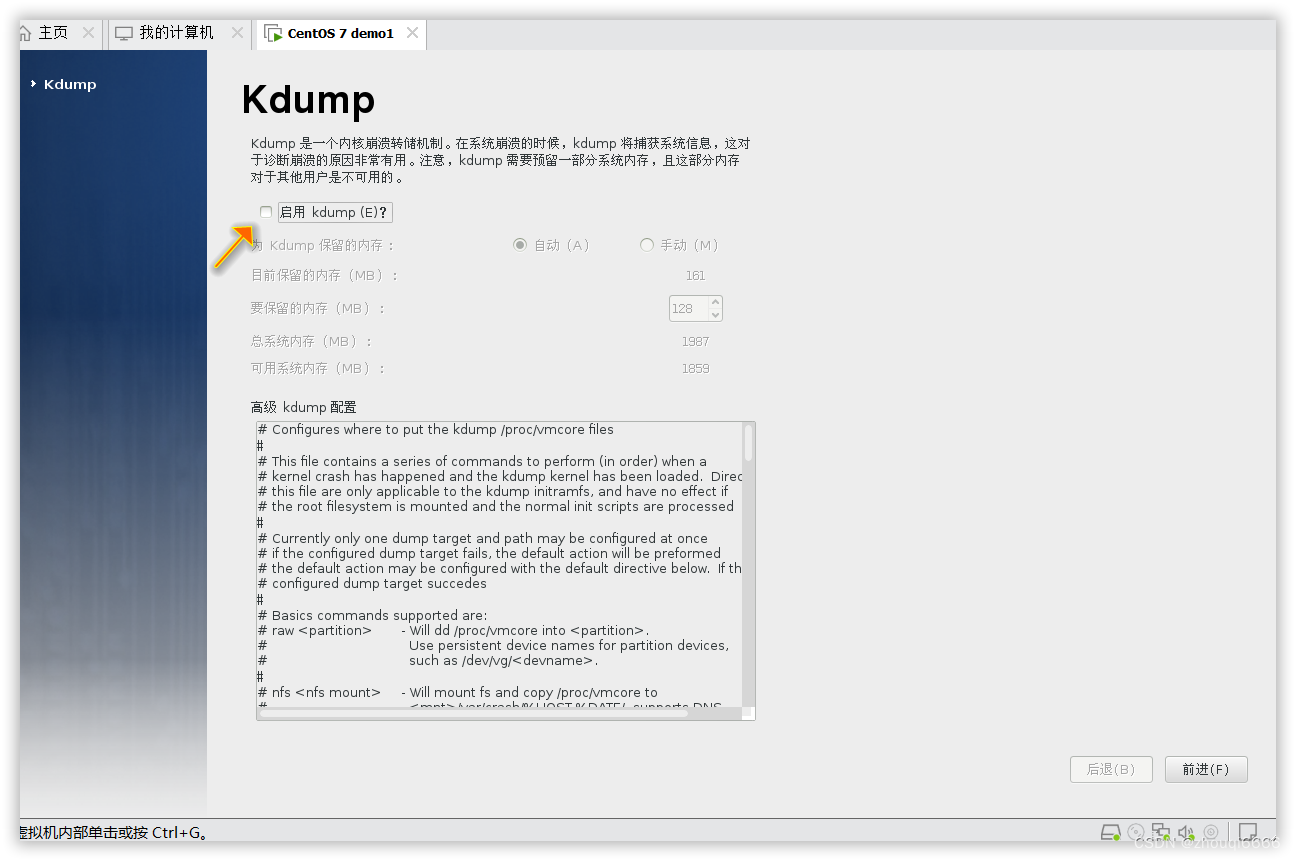Click the '# Basics commands supported are:' line
Image resolution: width=1296 pixels, height=861 pixels.
pos(372,615)
